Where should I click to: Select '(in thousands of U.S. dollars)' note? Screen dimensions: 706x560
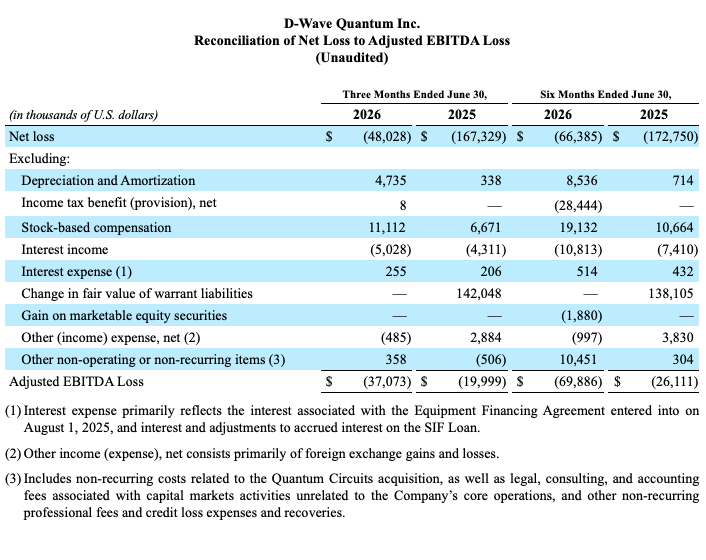pos(84,115)
